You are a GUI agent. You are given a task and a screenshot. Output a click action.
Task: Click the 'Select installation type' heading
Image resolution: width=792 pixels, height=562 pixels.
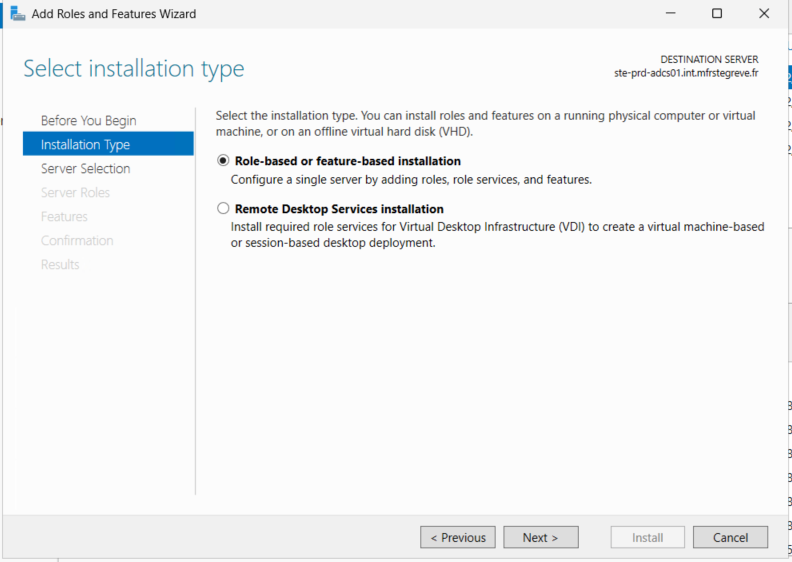[x=134, y=68]
